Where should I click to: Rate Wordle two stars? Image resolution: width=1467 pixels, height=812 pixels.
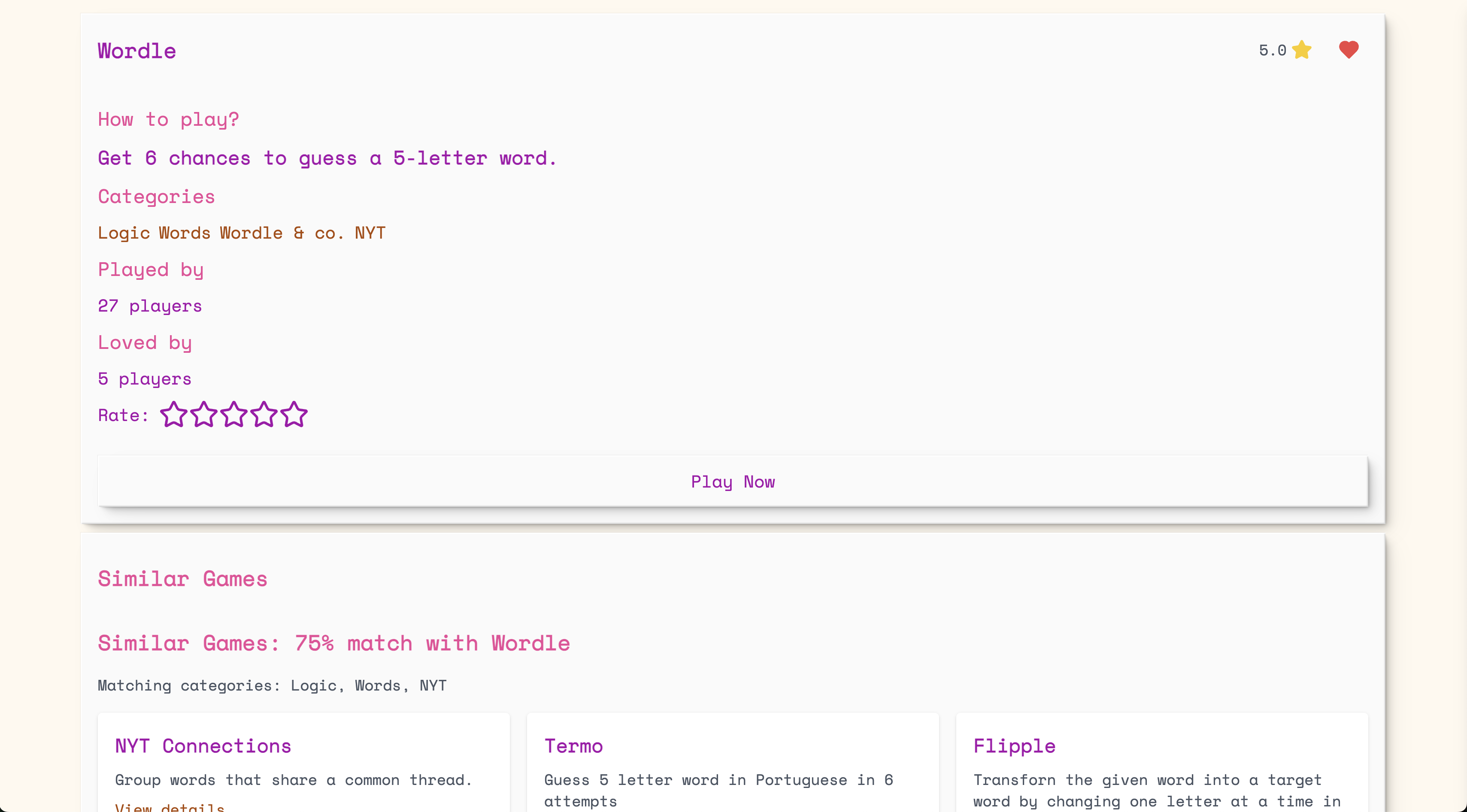(203, 415)
